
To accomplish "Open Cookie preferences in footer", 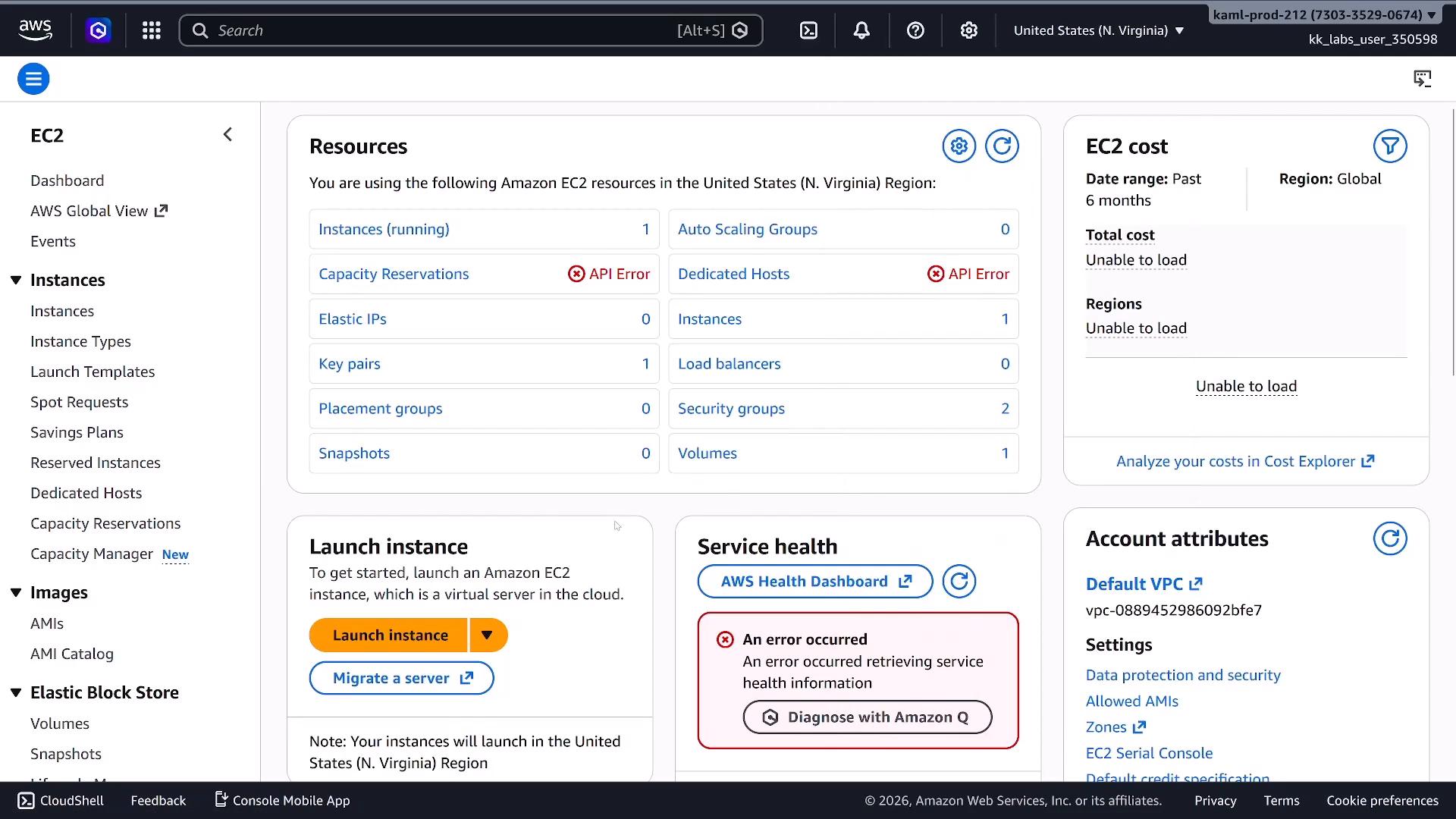I will coord(1382,801).
